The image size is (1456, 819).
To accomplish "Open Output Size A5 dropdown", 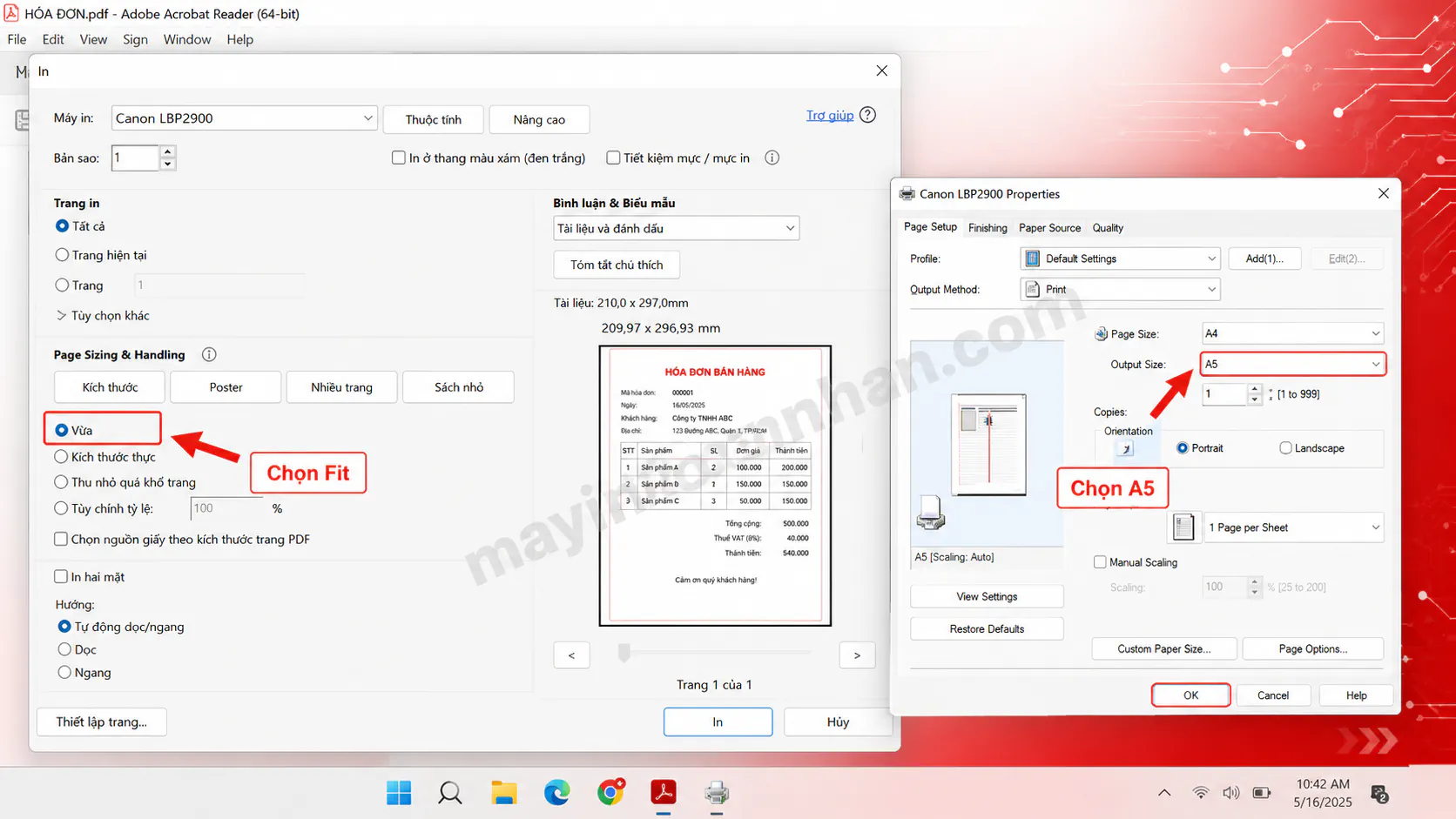I will point(1292,364).
